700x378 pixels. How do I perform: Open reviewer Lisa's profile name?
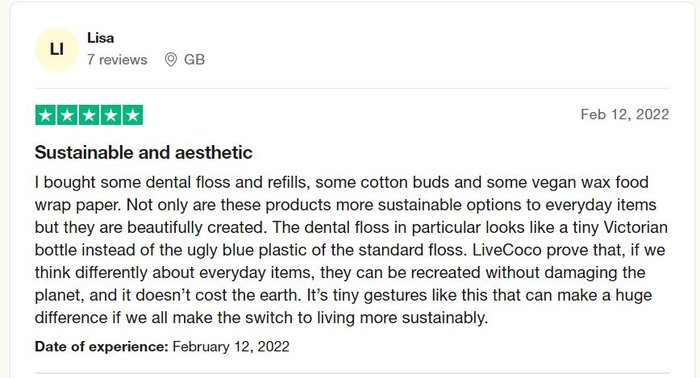100,38
